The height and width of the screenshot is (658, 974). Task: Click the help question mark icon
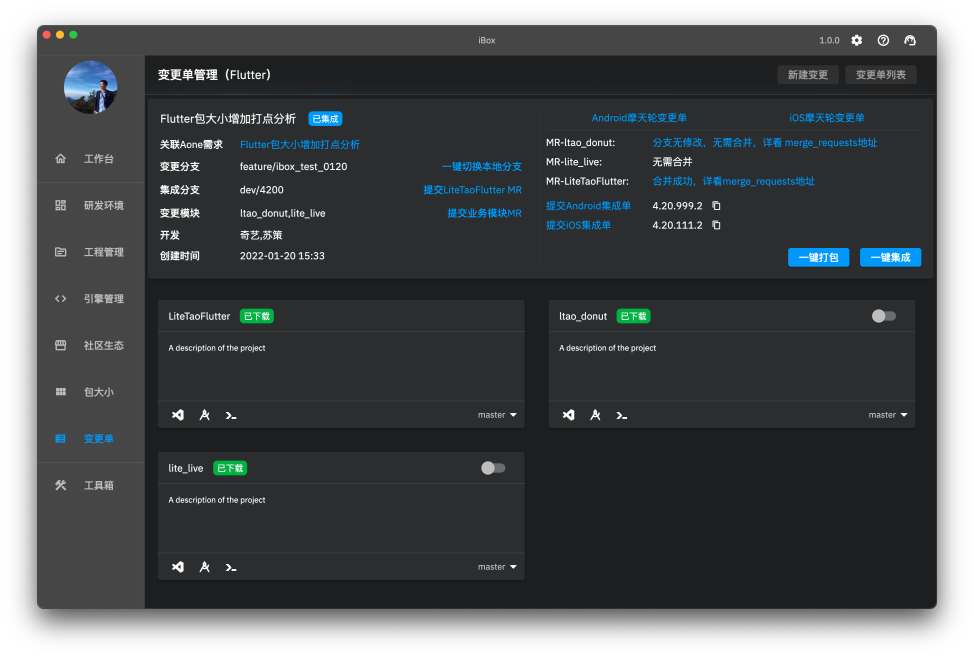[883, 40]
